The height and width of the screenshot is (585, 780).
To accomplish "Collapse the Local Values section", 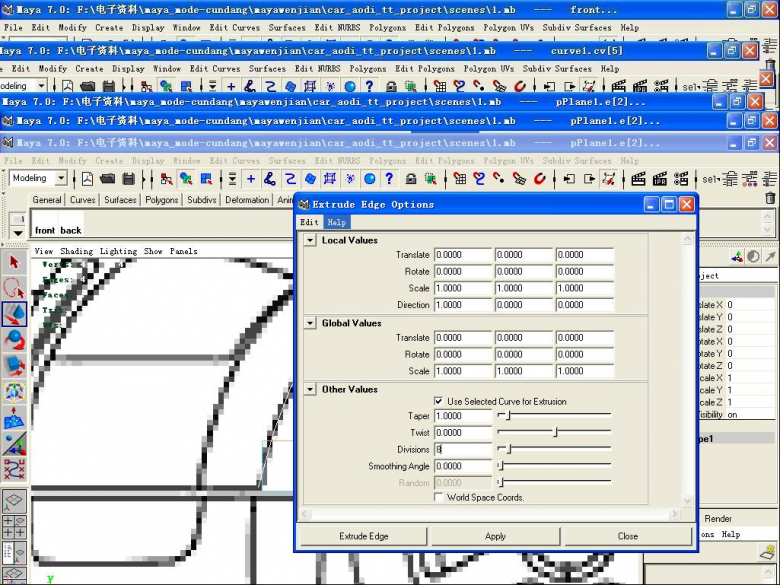I will coord(310,240).
